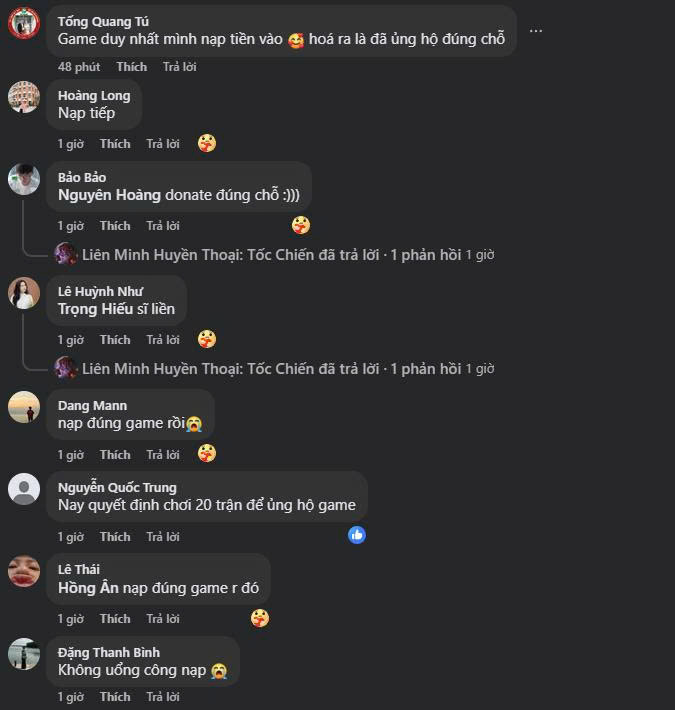Toggle Thích on Hoàng Long's comment
Viewport: 675px width, 710px height.
click(115, 144)
